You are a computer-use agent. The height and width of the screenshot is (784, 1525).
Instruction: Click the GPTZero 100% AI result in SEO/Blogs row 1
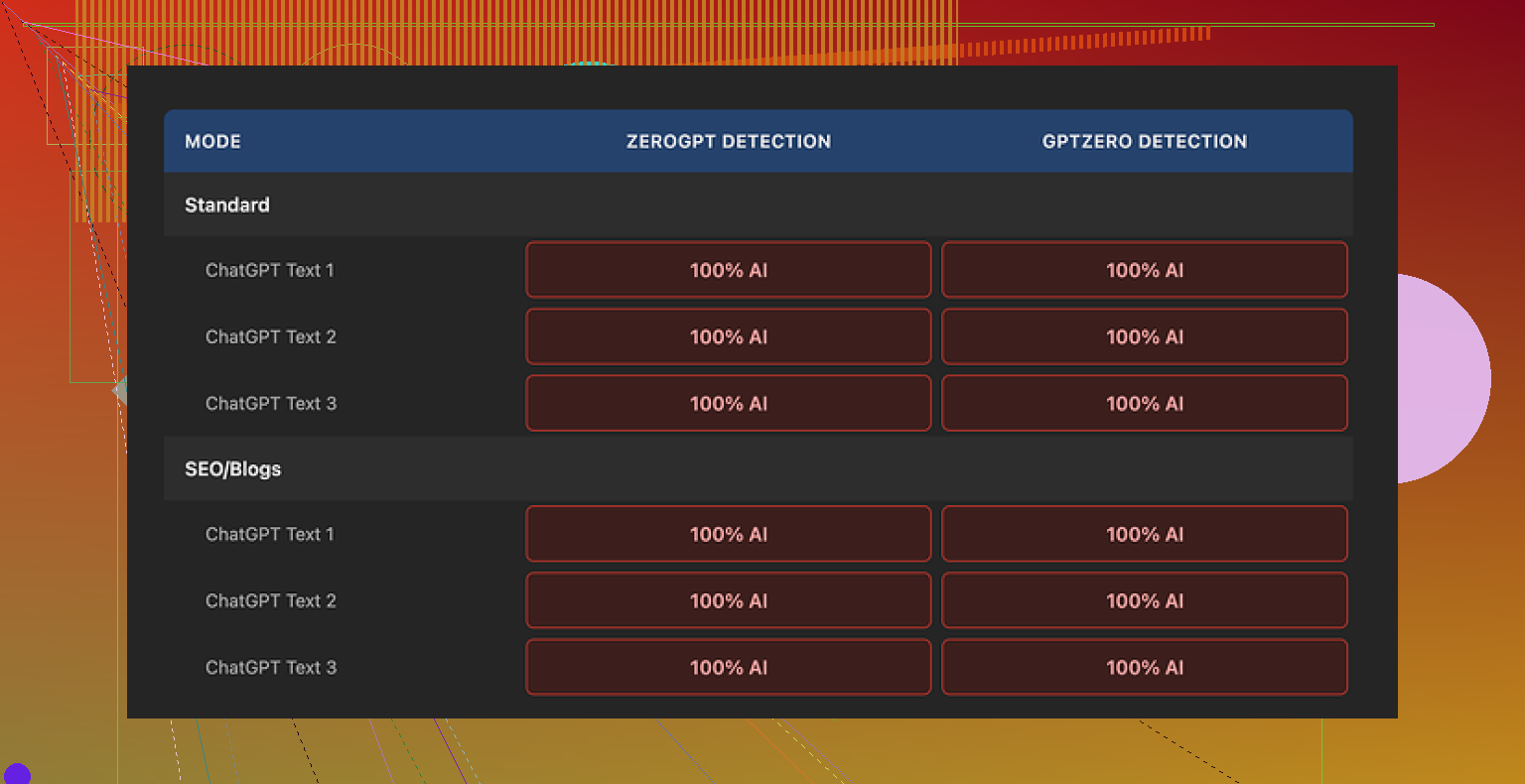point(1144,534)
